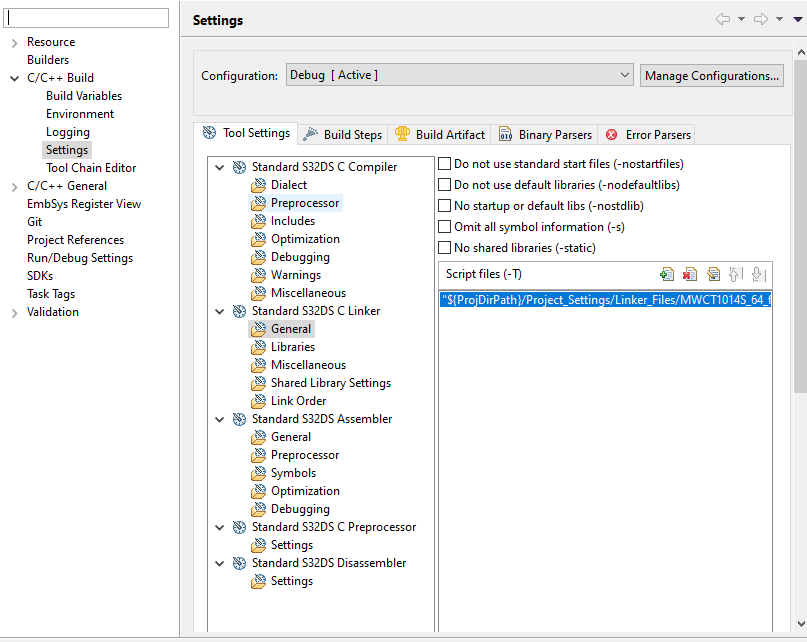Click the Move Up script file icon
Image resolution: width=807 pixels, height=642 pixels.
[736, 274]
